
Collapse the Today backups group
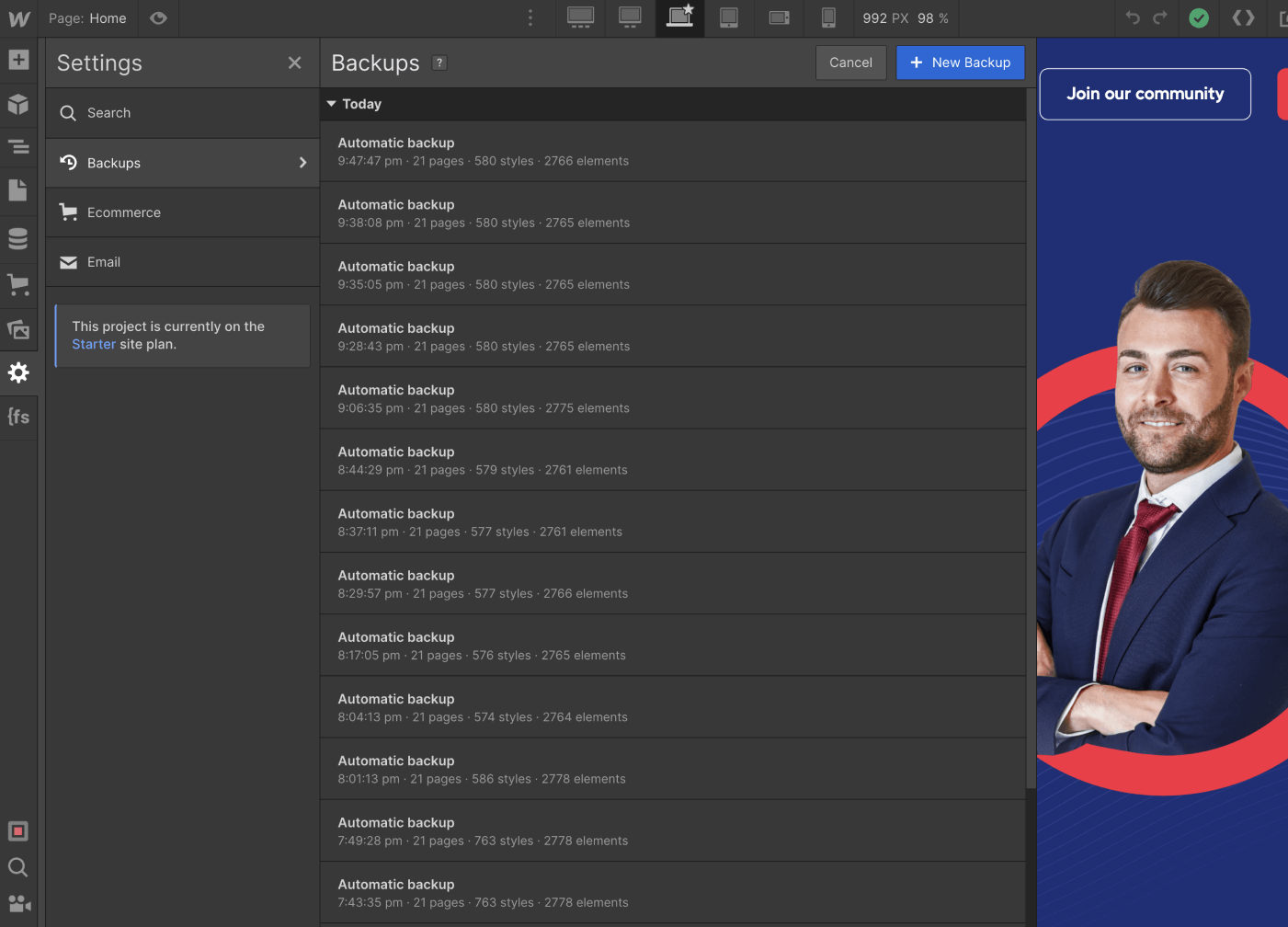click(331, 104)
